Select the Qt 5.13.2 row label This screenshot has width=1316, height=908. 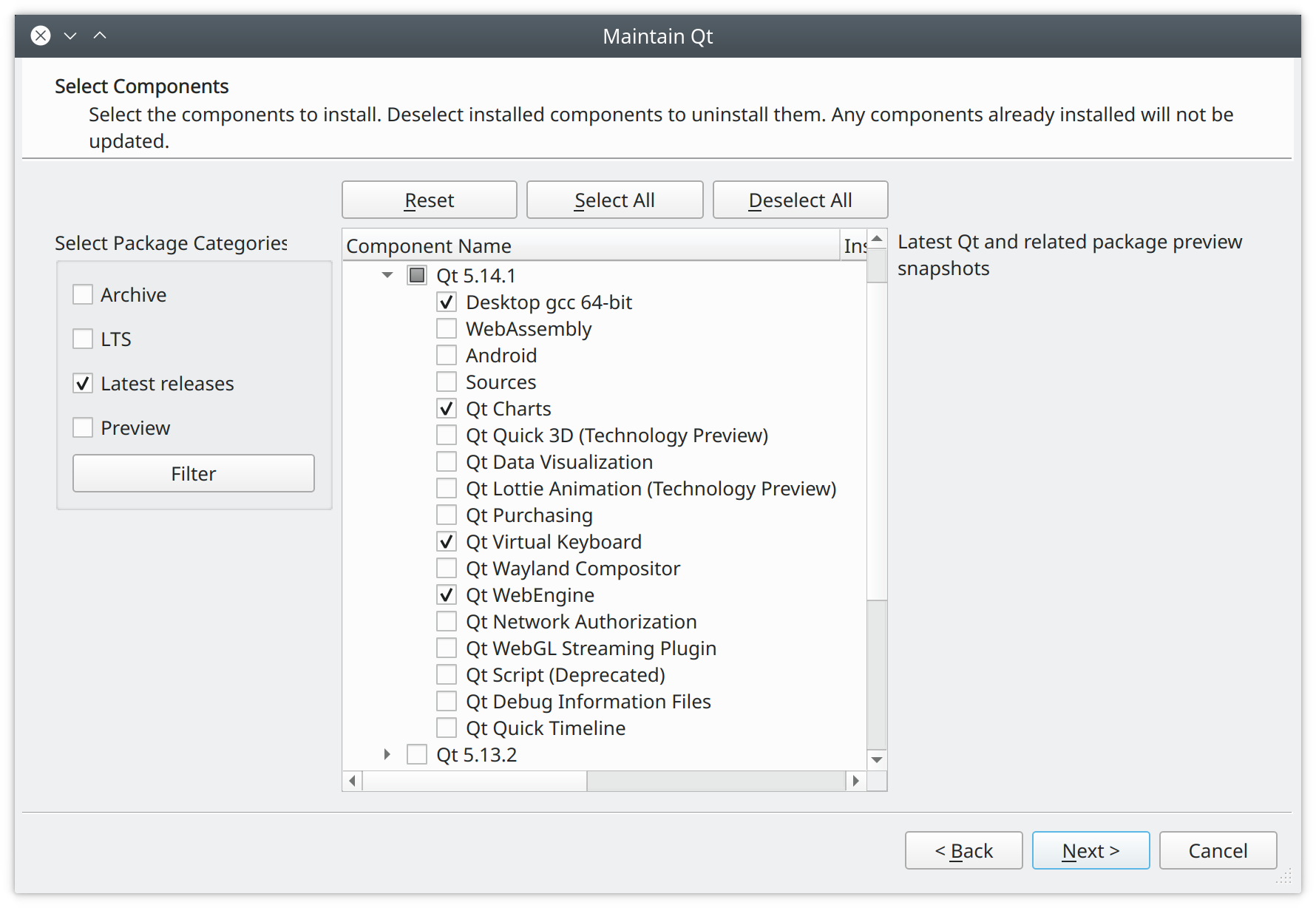click(x=477, y=754)
